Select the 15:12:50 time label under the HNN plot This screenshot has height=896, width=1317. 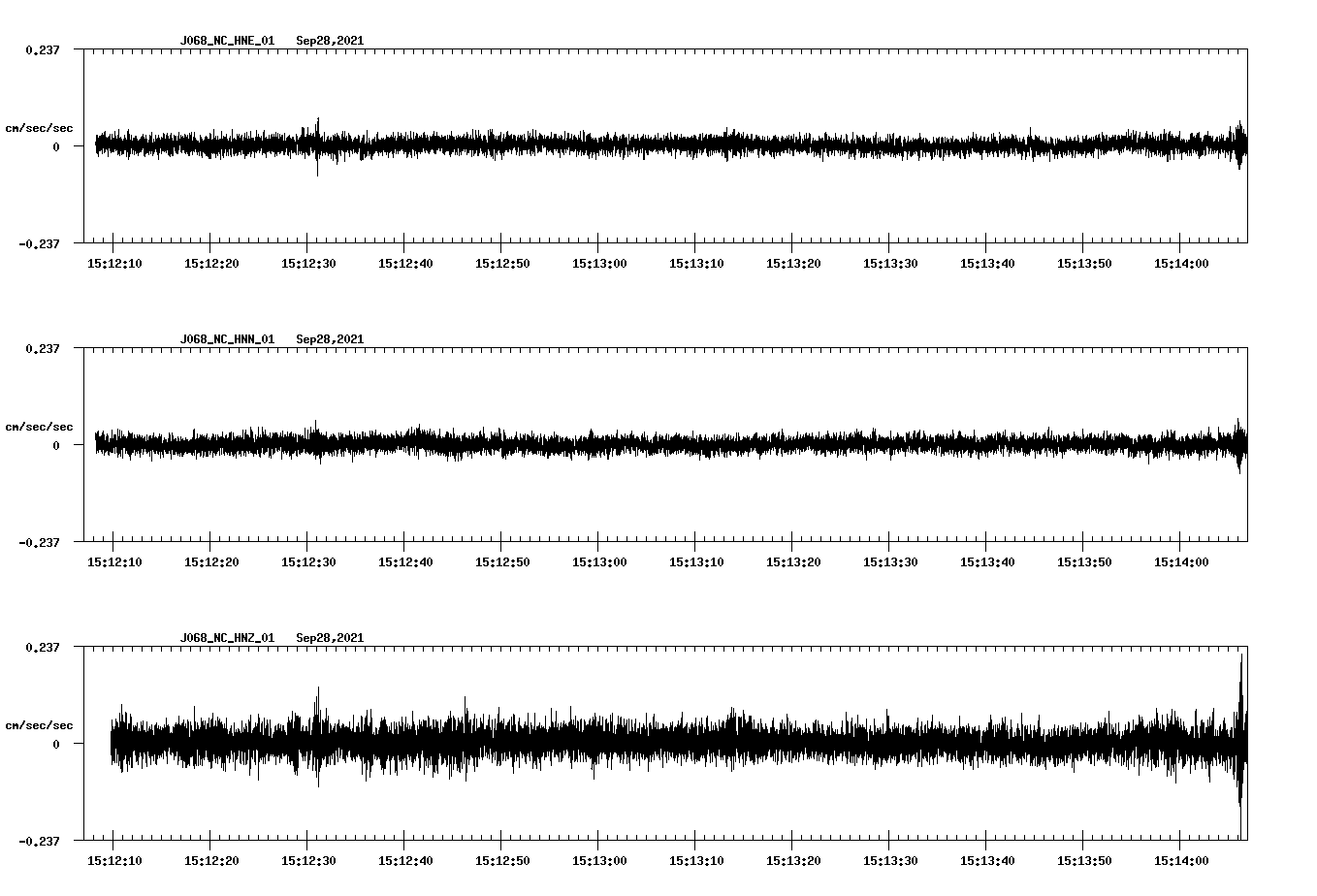pyautogui.click(x=502, y=561)
